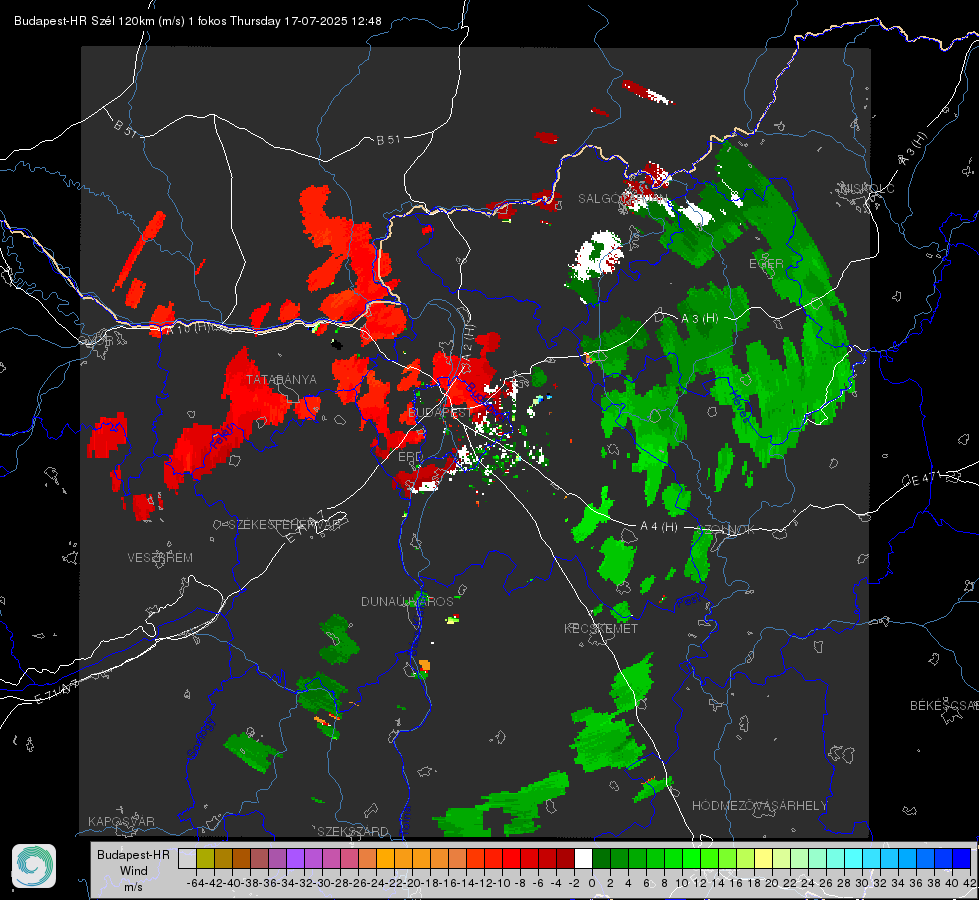Choose the orange swatch between -24 and -22
Screen dimensions: 979x900
(385, 859)
